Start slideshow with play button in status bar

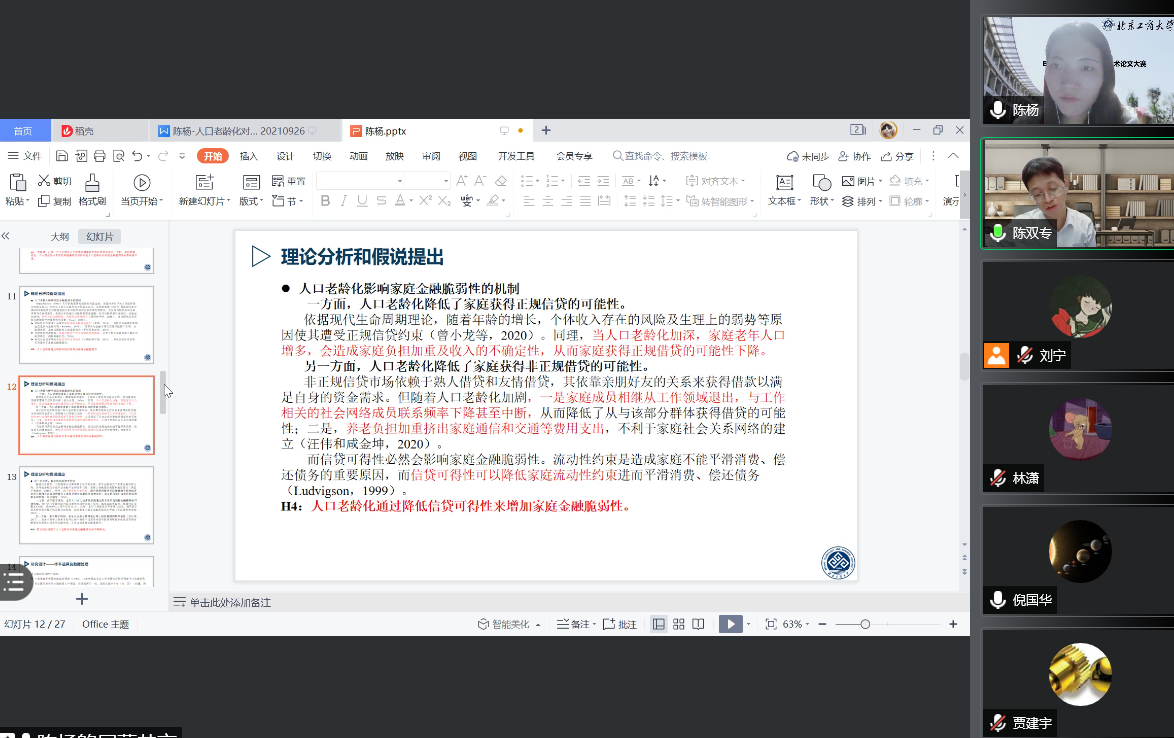(x=730, y=624)
